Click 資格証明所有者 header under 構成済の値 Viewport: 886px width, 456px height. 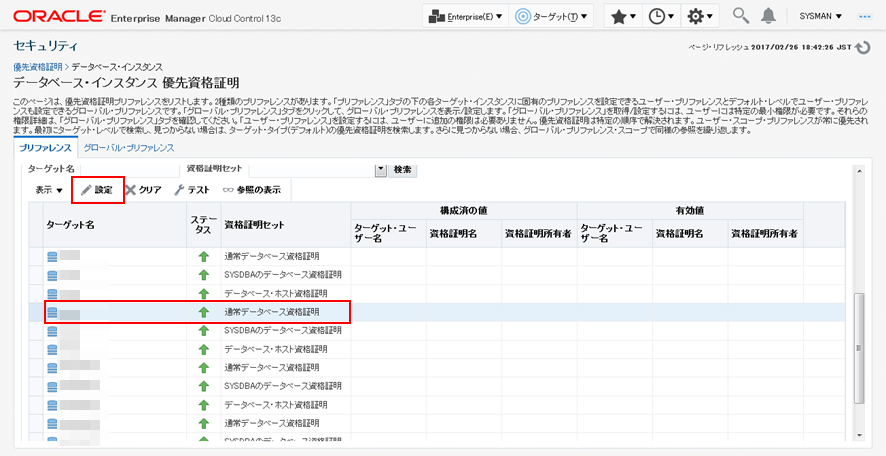coord(538,233)
